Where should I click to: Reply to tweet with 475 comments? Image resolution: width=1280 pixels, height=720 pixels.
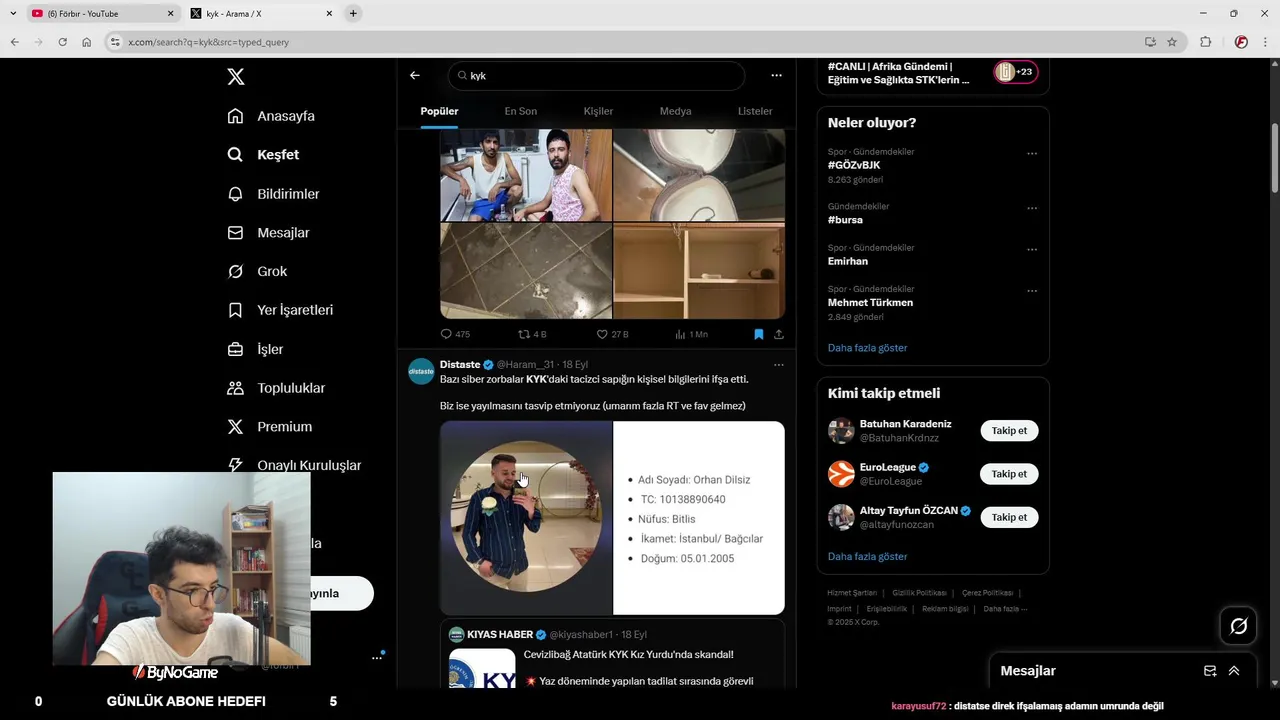click(x=455, y=334)
